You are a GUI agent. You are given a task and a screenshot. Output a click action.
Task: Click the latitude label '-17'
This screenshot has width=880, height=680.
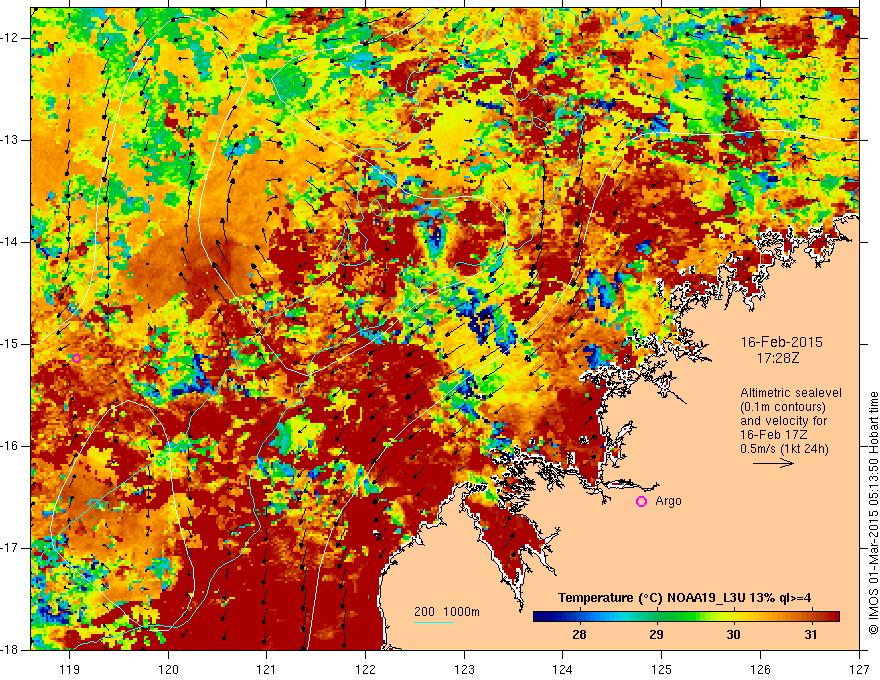pos(11,548)
